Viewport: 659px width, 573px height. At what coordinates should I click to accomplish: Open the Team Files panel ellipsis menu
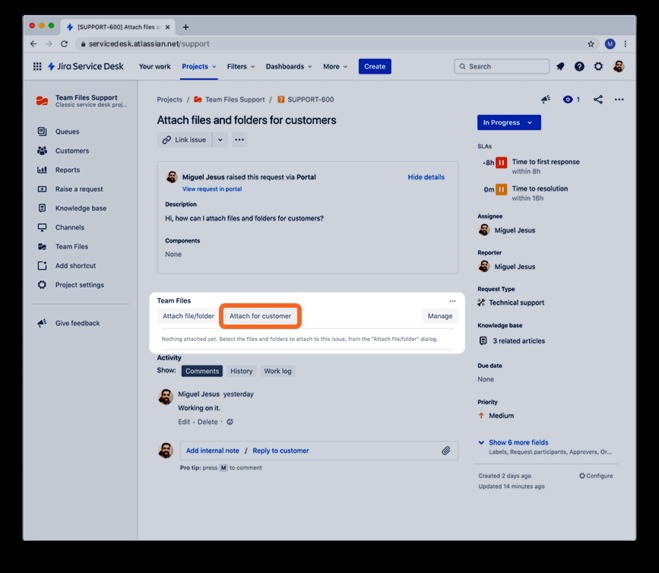pos(452,301)
